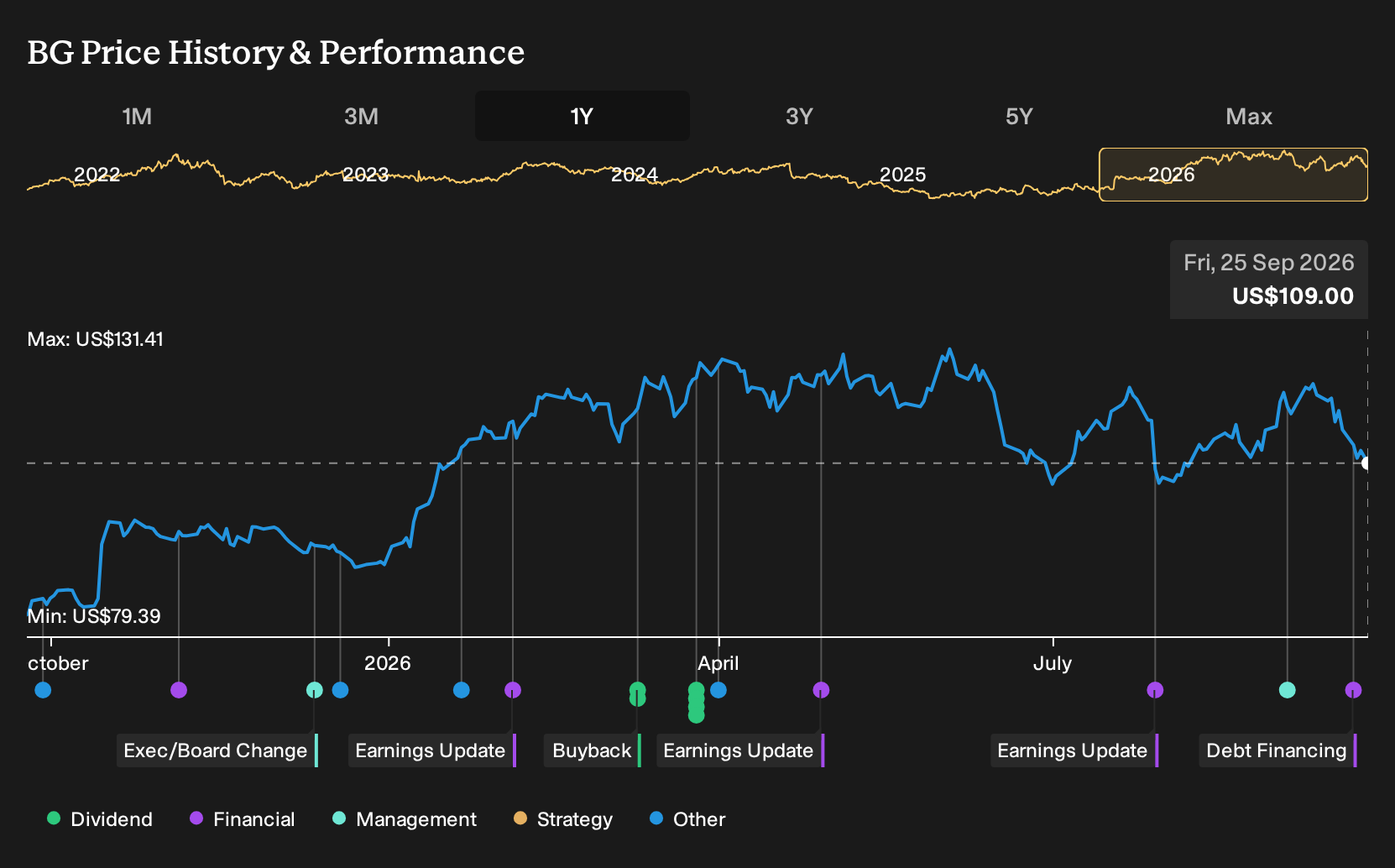The width and height of the screenshot is (1395, 868).
Task: Open the Exec/Board Change event label
Action: [x=217, y=750]
